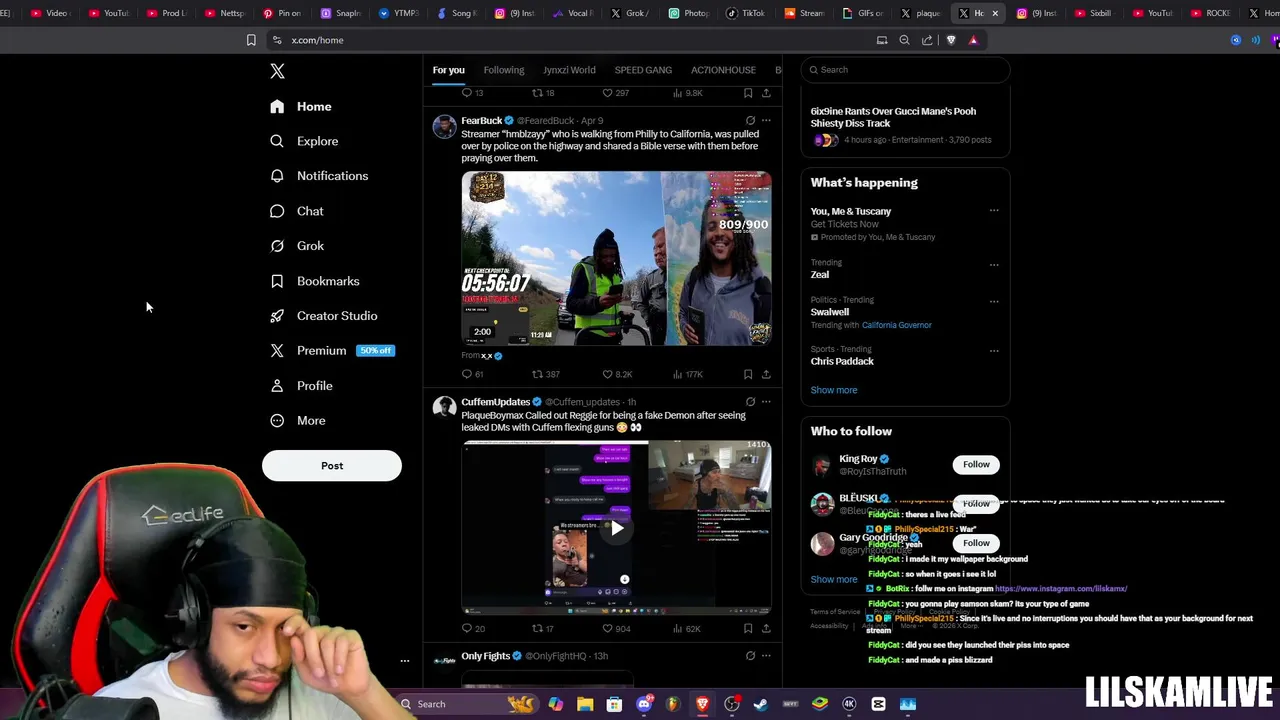This screenshot has height=720, width=1280.
Task: Open the Explore page
Action: (x=304, y=141)
